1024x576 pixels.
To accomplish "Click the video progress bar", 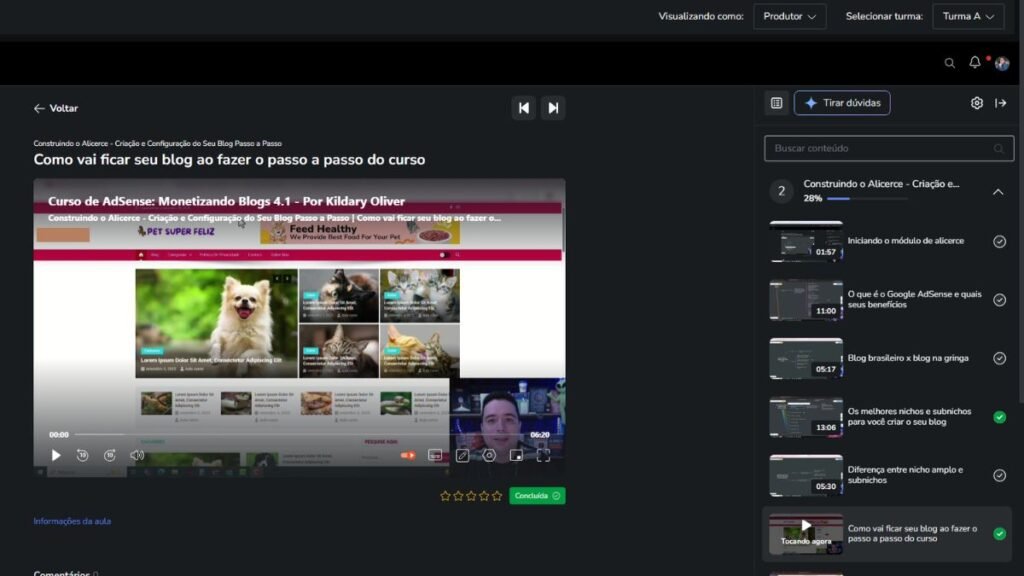I will (300, 435).
